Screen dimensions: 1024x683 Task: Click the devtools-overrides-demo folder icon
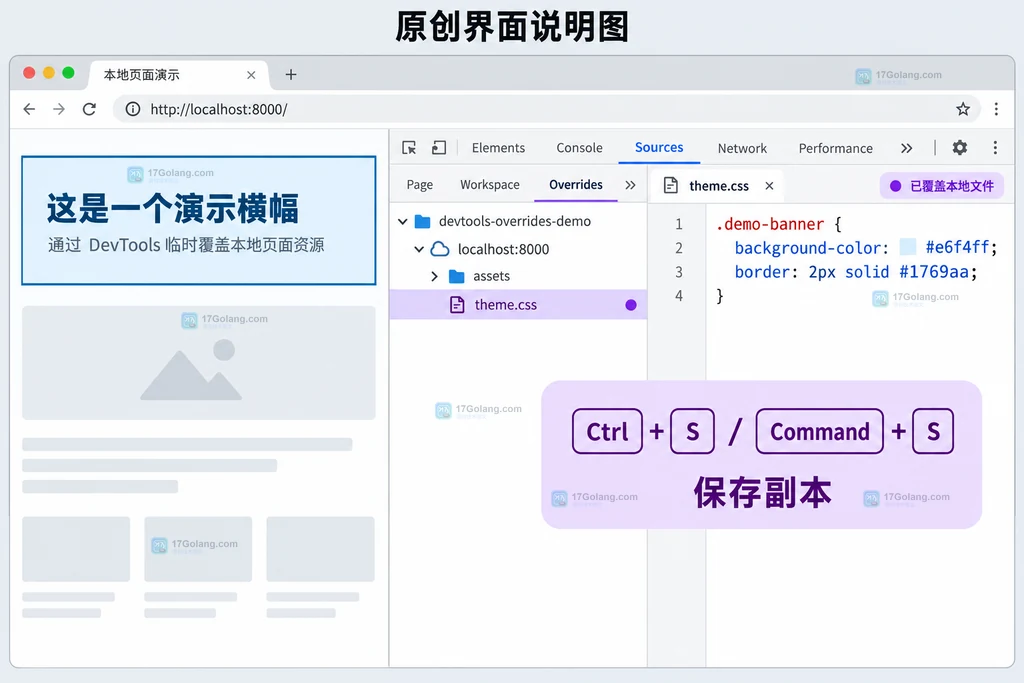pos(423,221)
